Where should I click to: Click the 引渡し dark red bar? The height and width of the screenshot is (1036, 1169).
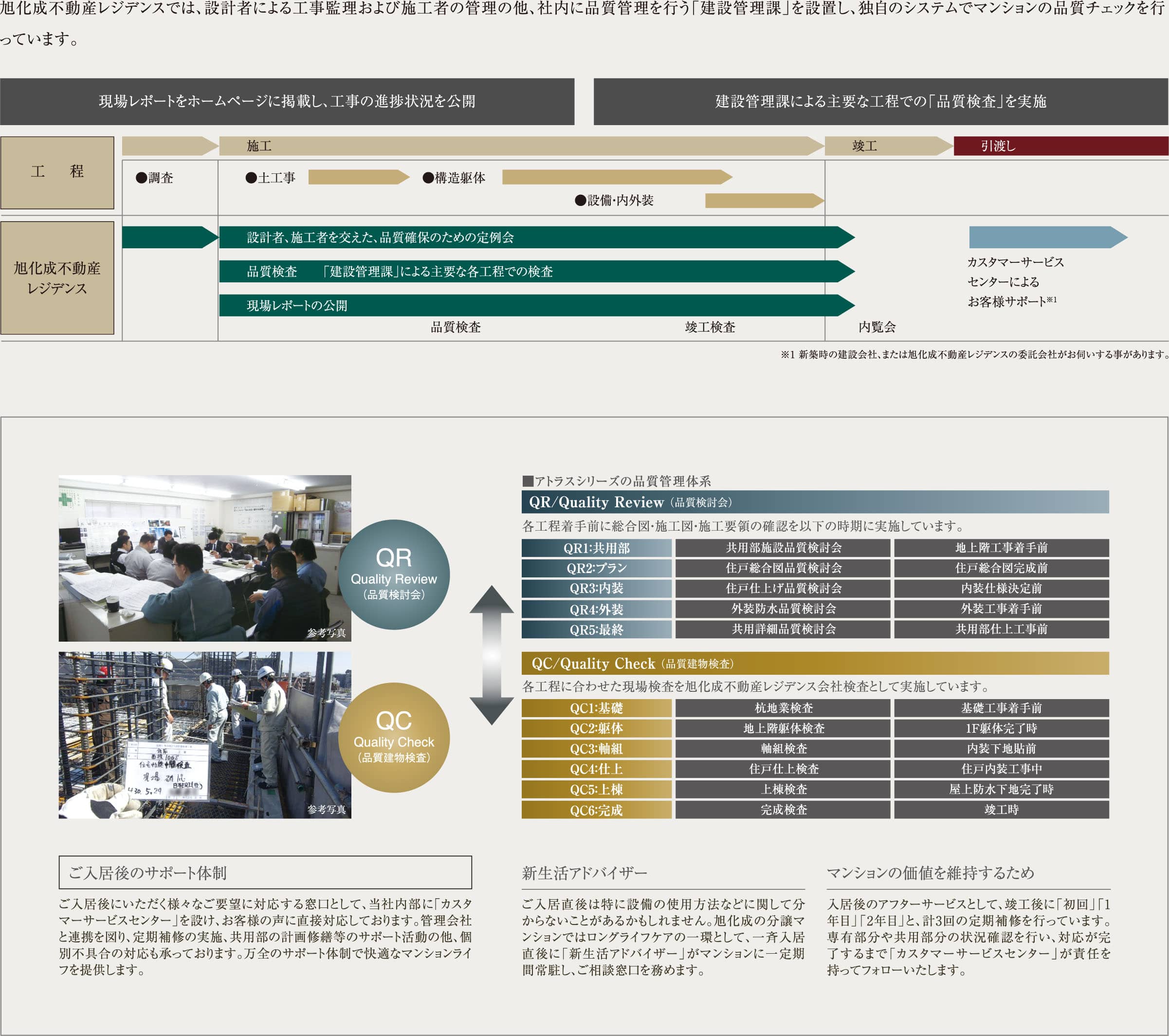coord(1061,146)
